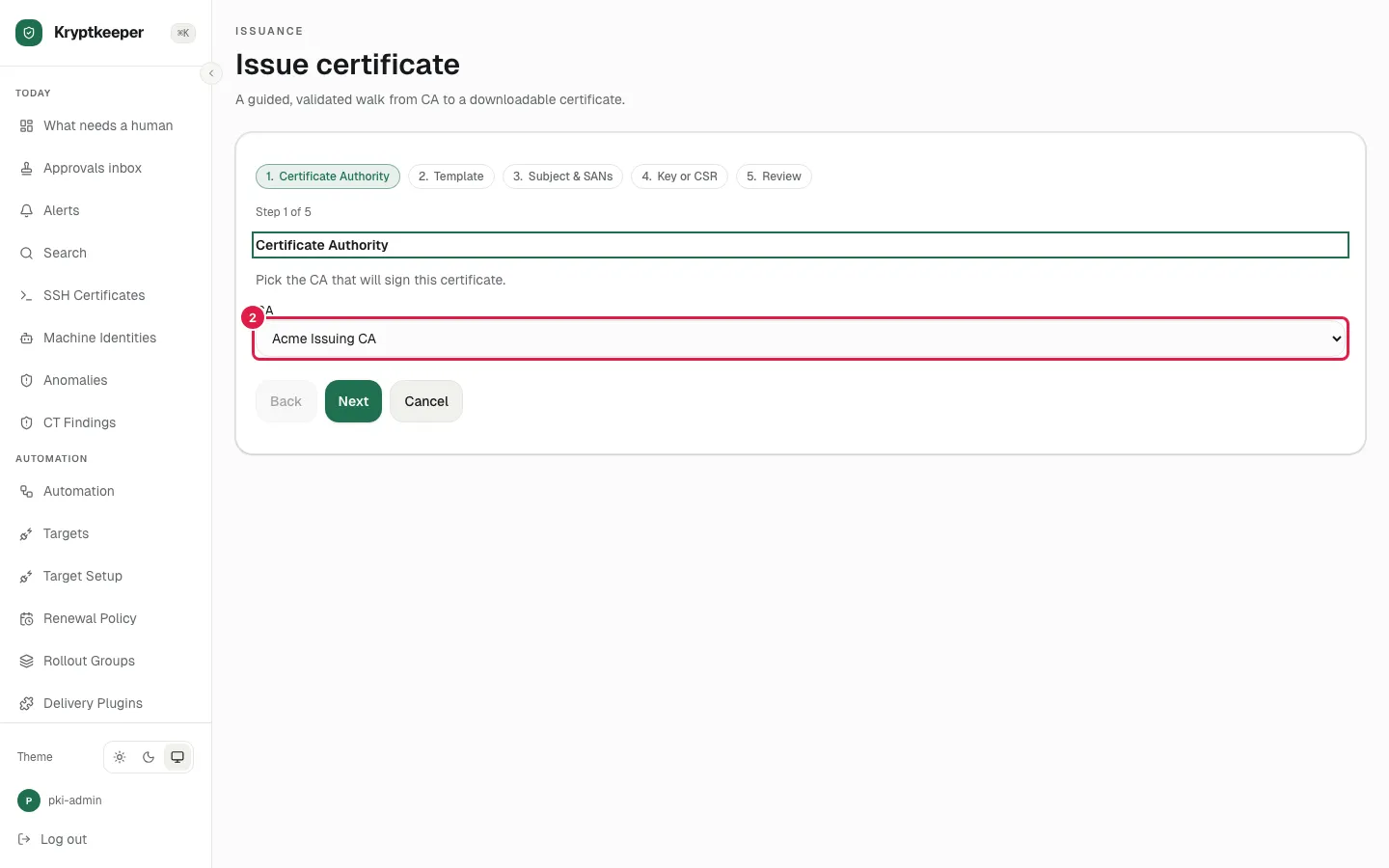Viewport: 1389px width, 868px height.
Task: Go to step 5 Review tab
Action: coord(774,176)
